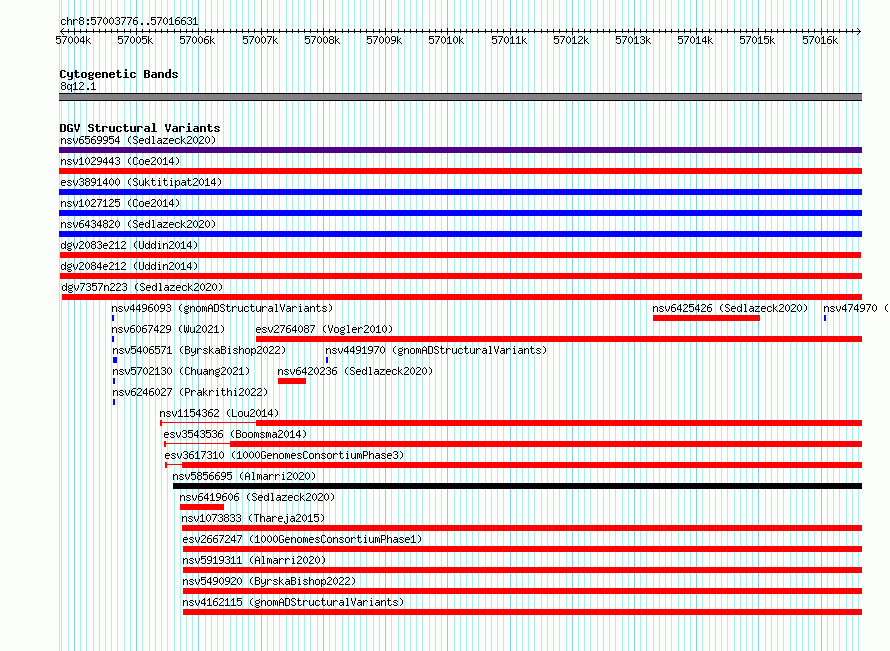
Task: Click blue marker under nsv5406571
Action: 115,360
